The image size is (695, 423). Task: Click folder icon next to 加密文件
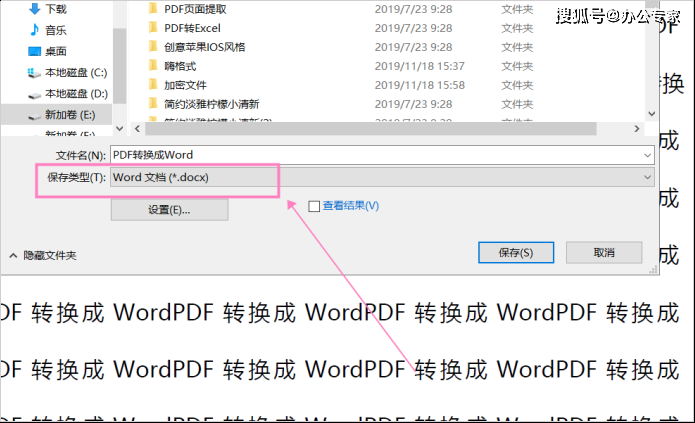(x=153, y=85)
